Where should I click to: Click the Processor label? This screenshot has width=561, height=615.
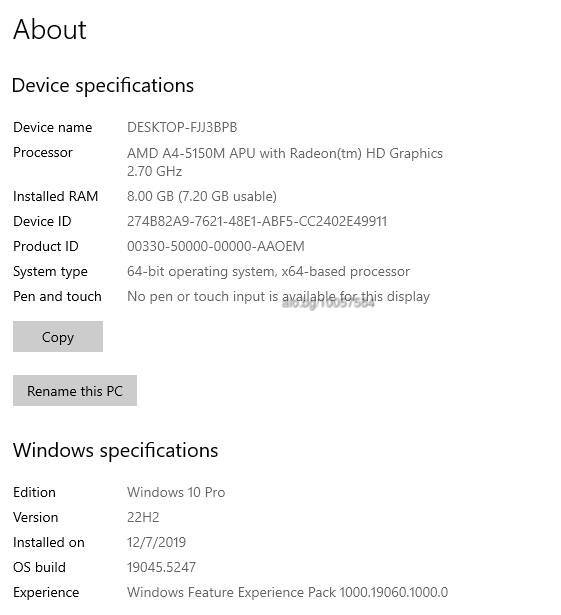[x=43, y=153]
